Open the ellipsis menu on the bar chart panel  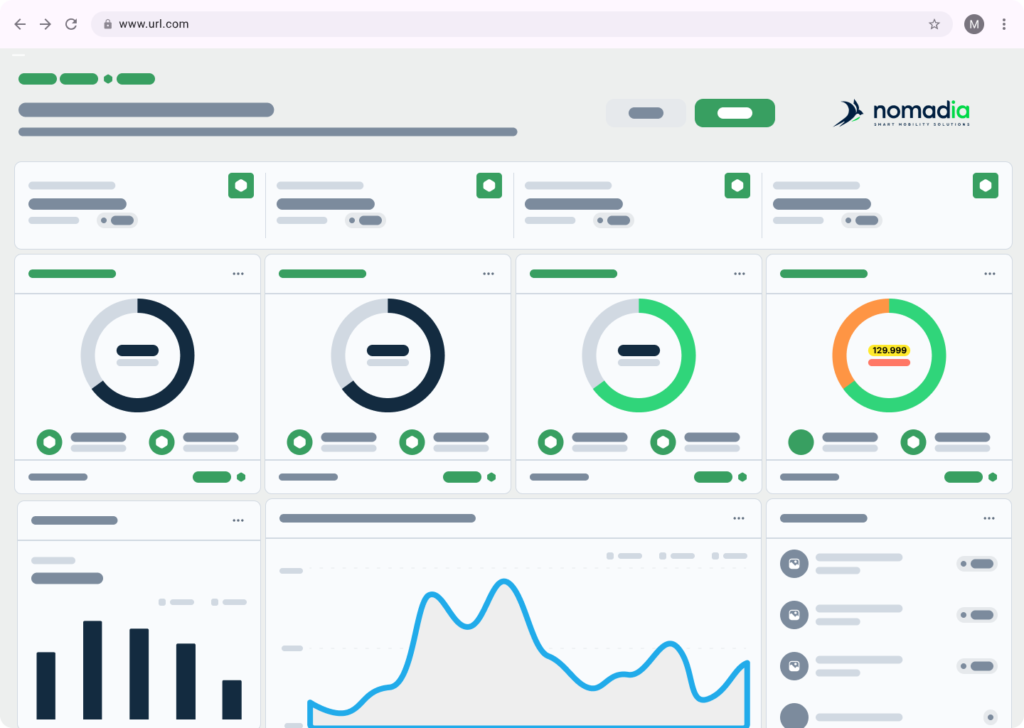[237, 520]
